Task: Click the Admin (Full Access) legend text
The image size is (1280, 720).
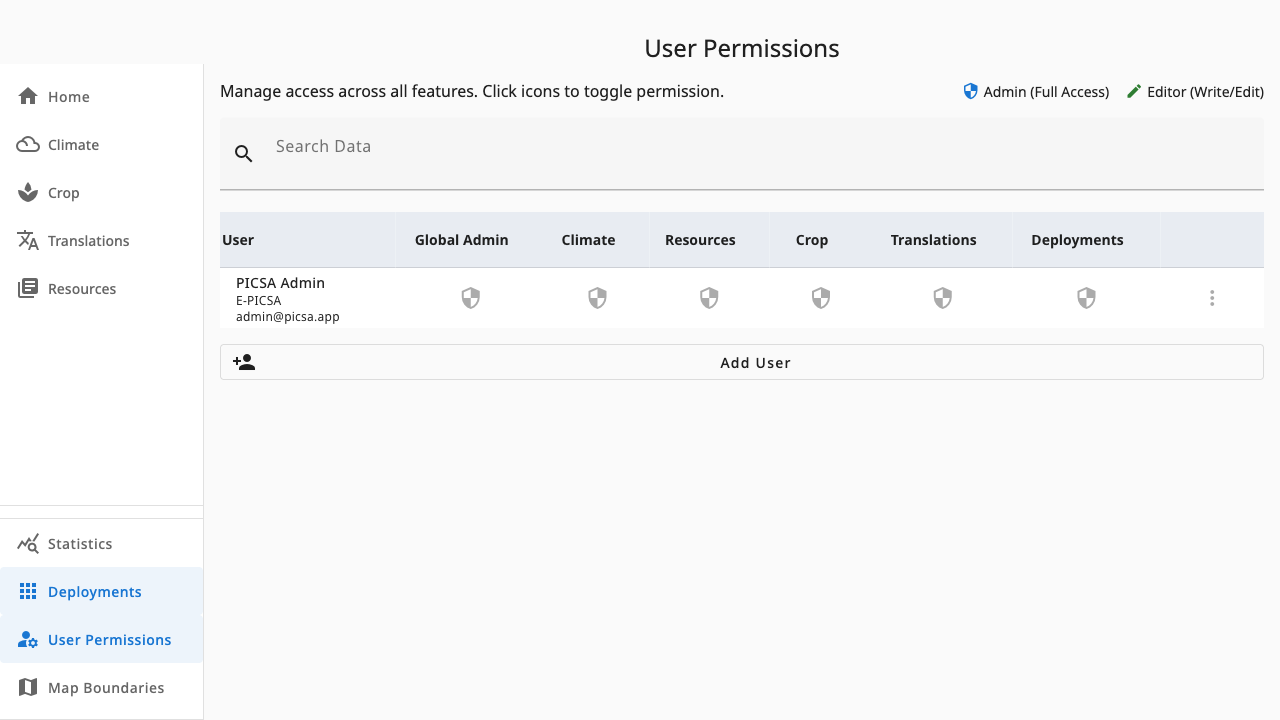Action: point(1046,92)
